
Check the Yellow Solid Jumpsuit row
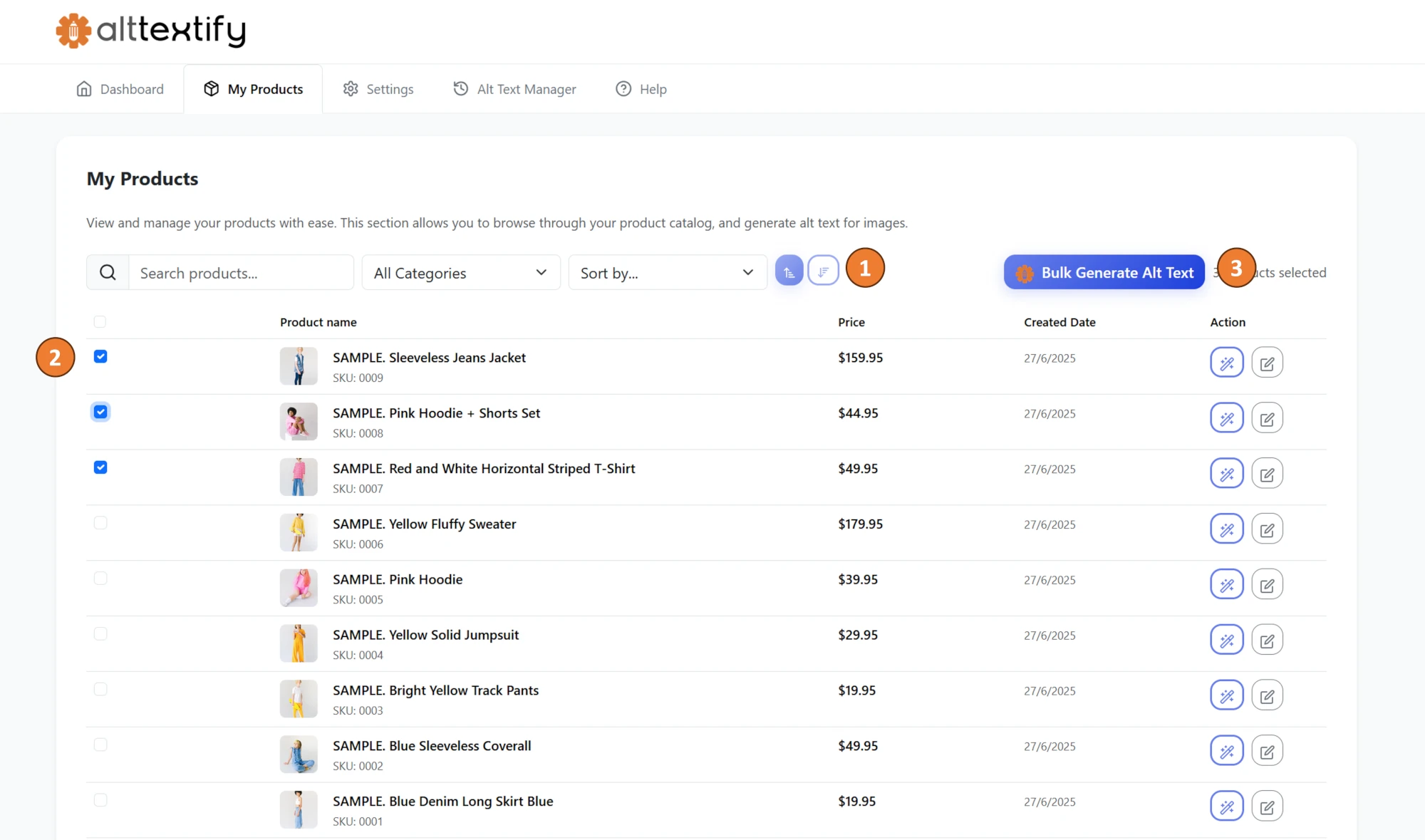tap(100, 633)
